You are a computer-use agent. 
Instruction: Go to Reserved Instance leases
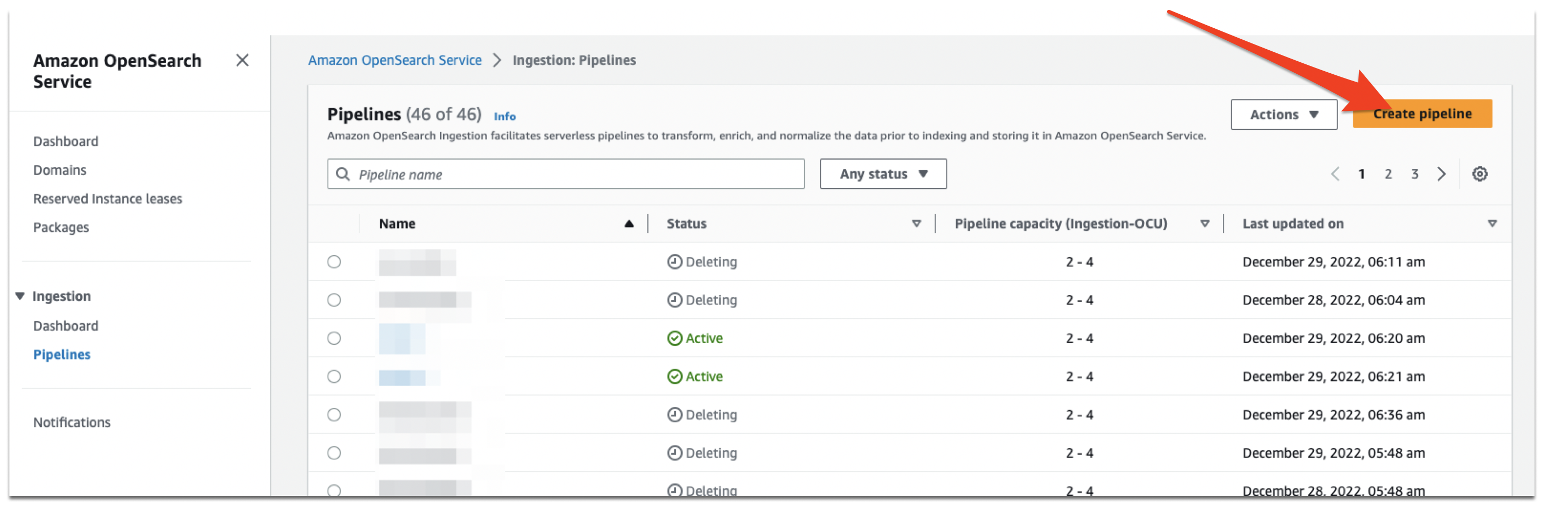pyautogui.click(x=108, y=198)
